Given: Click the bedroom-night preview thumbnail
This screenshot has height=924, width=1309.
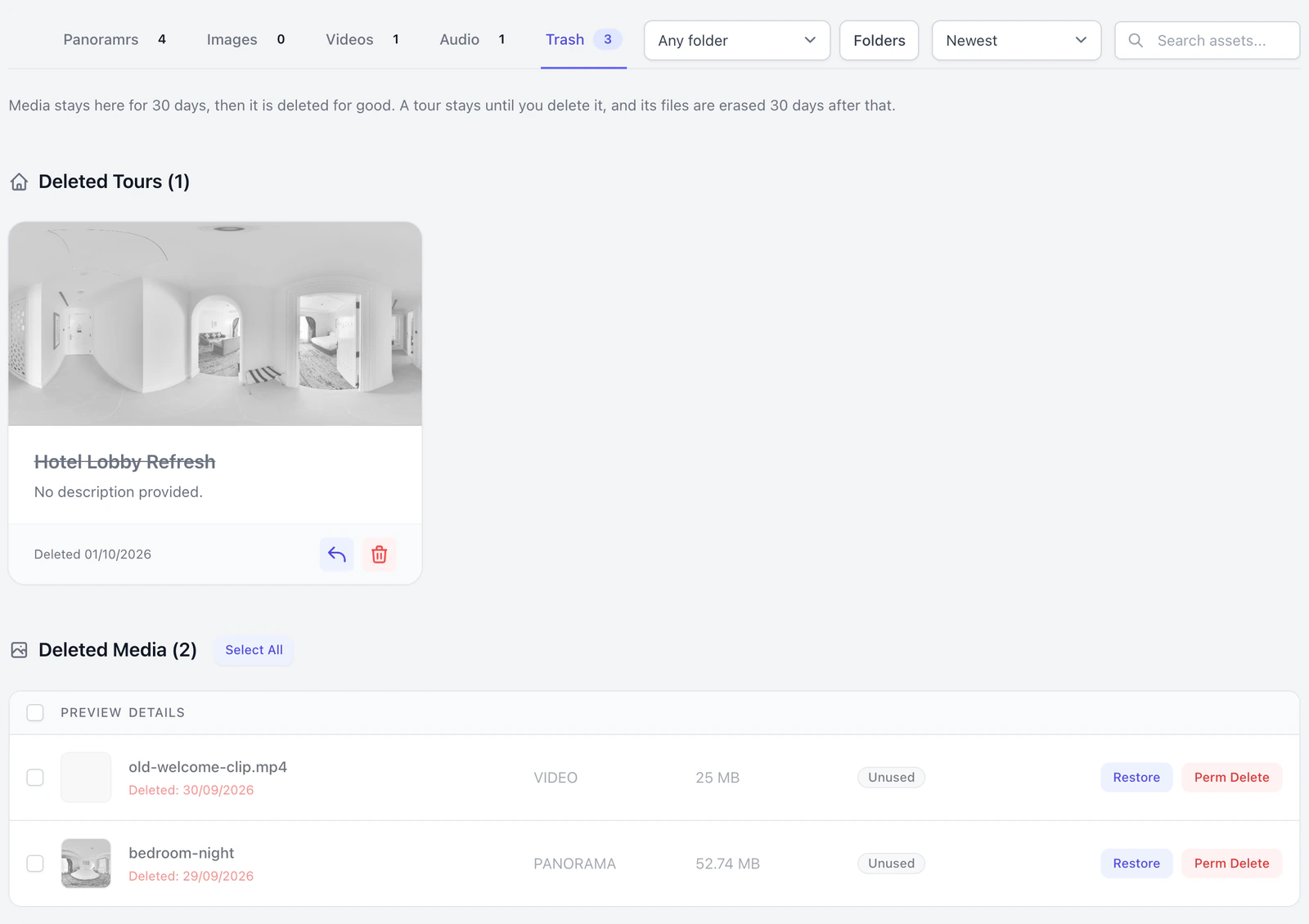Looking at the screenshot, I should (x=86, y=863).
